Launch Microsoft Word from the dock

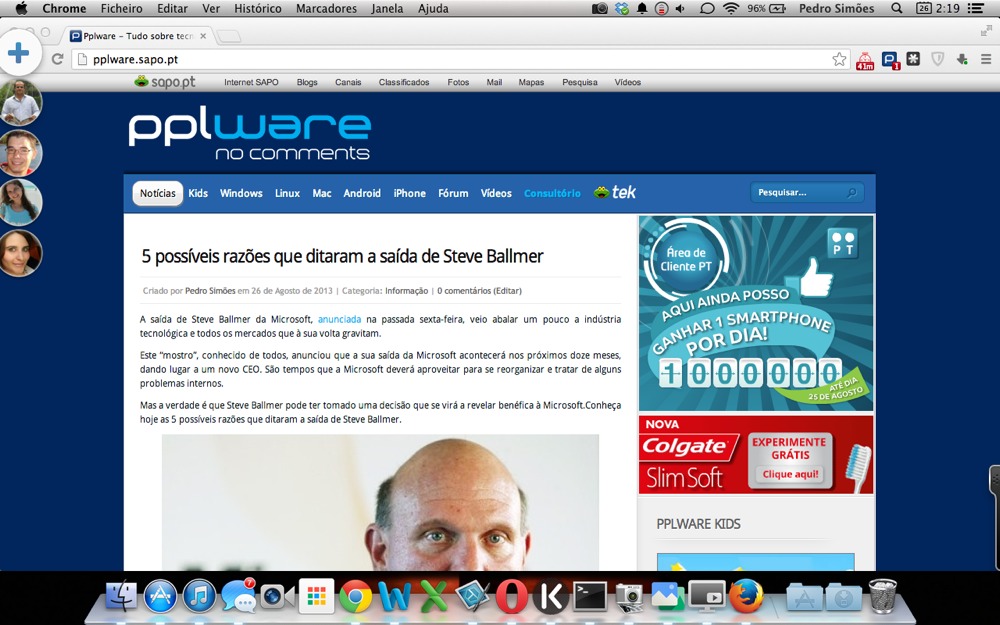(394, 597)
